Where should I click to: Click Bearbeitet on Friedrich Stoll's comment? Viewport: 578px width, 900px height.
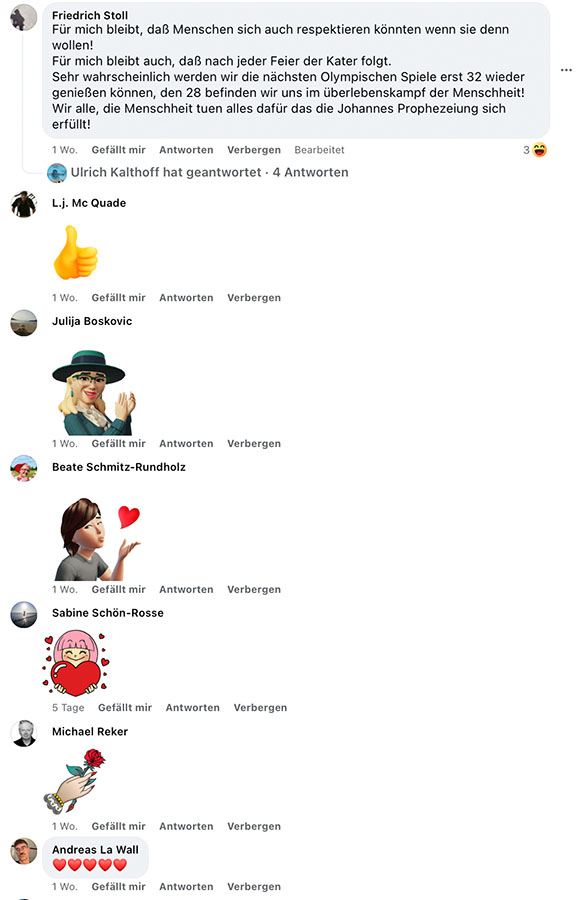click(319, 150)
